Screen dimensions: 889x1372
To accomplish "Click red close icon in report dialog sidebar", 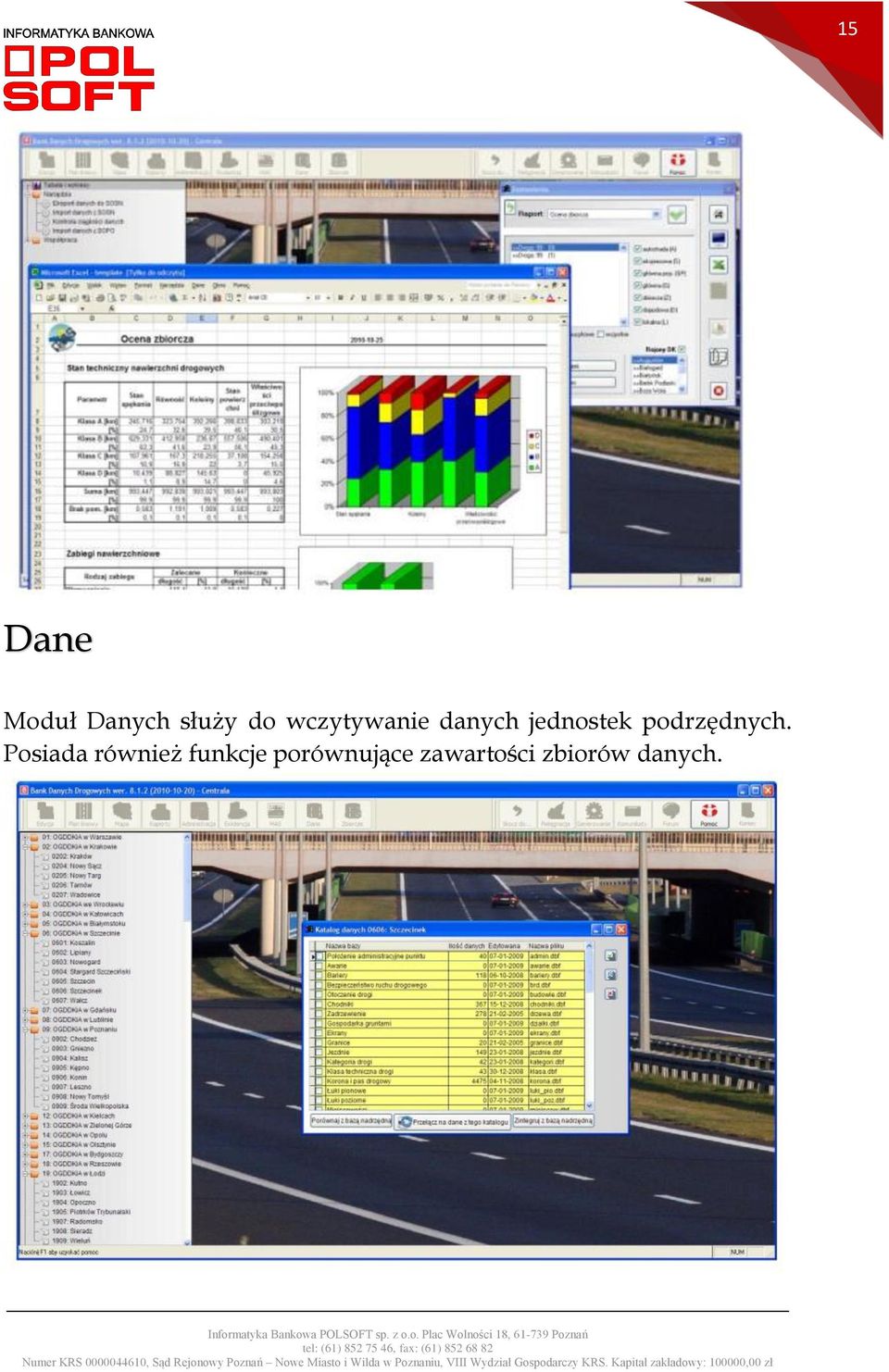I will click(x=719, y=391).
